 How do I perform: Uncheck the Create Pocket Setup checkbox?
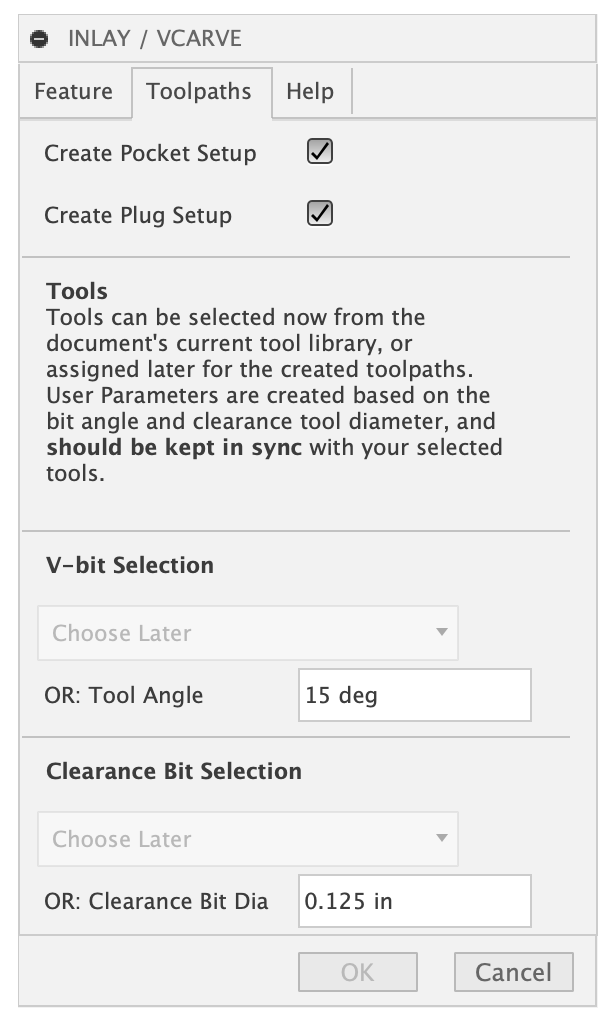(320, 152)
